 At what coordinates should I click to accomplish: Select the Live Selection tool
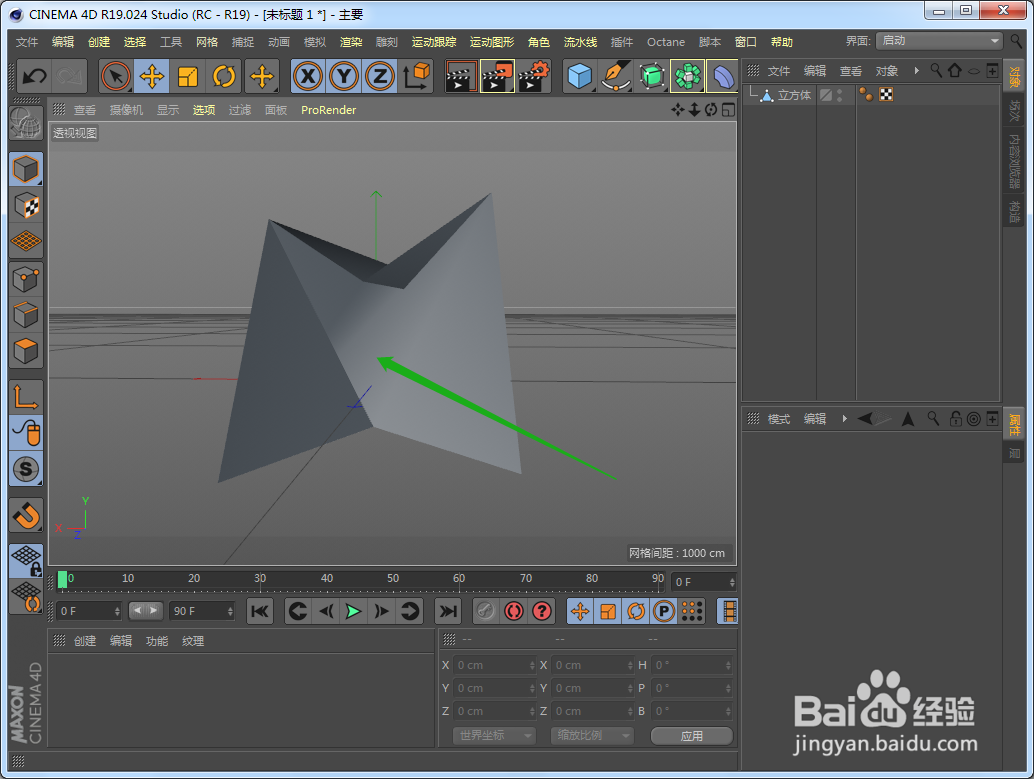point(116,77)
